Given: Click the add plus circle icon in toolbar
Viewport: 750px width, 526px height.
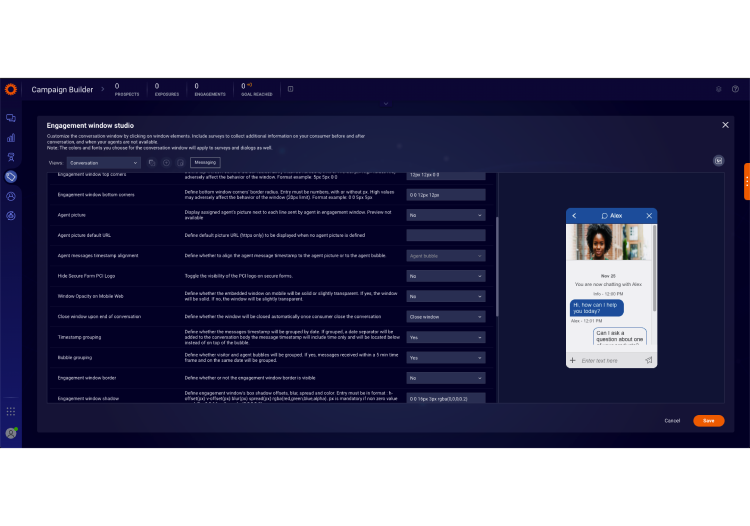Looking at the screenshot, I should [x=166, y=163].
